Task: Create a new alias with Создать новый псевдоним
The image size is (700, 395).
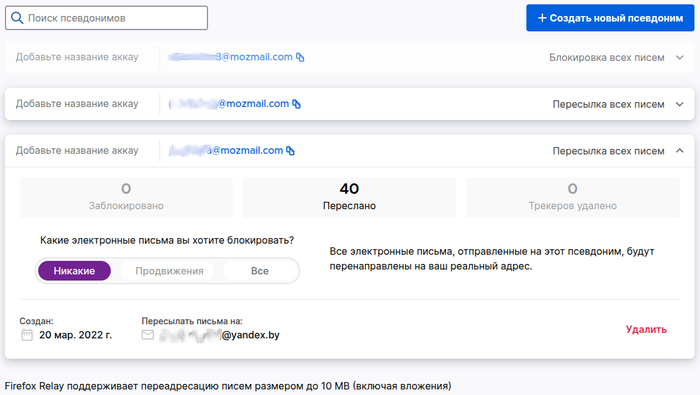Action: pos(610,18)
